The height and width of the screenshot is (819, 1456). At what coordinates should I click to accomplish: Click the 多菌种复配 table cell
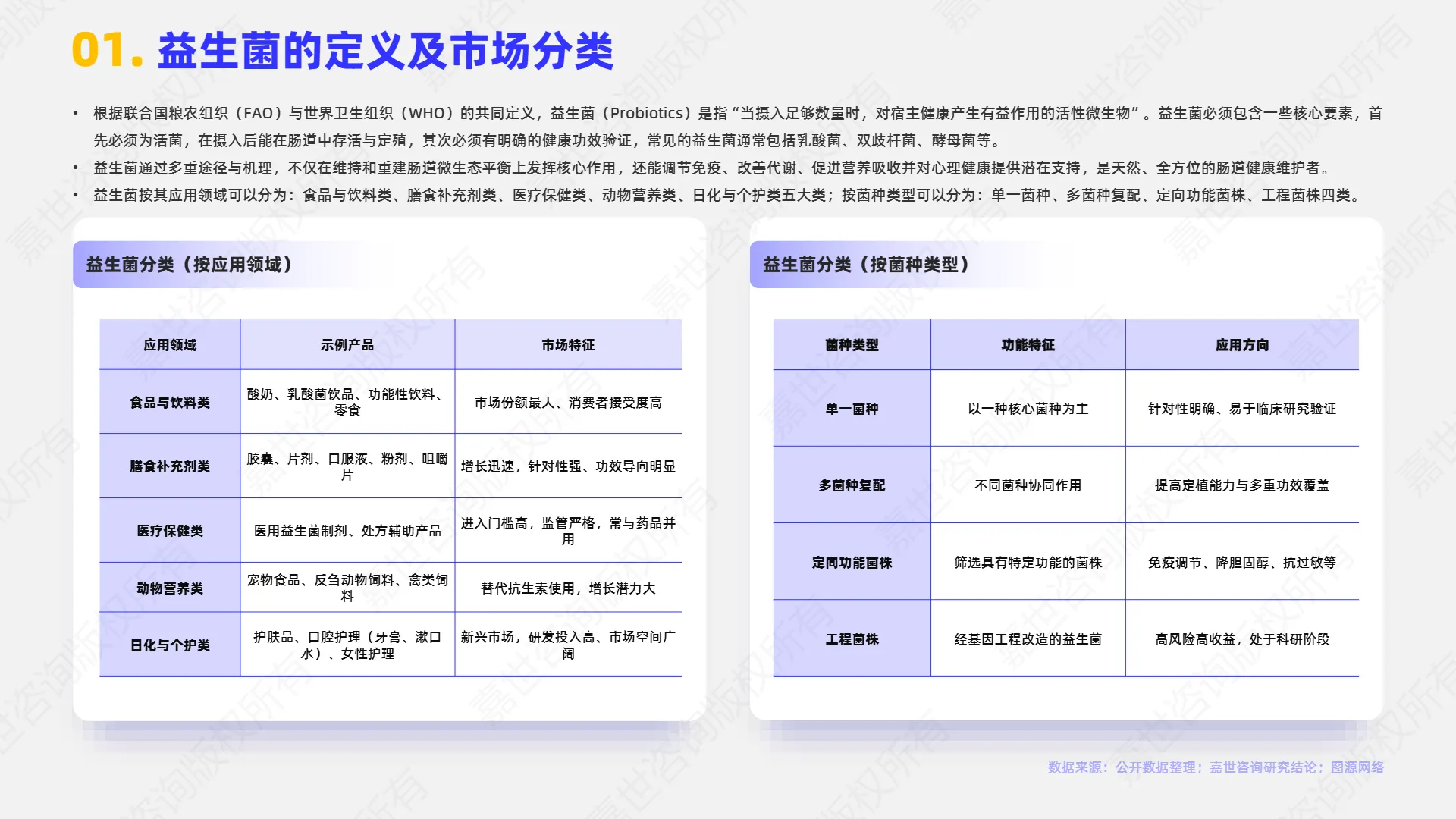pyautogui.click(x=851, y=486)
